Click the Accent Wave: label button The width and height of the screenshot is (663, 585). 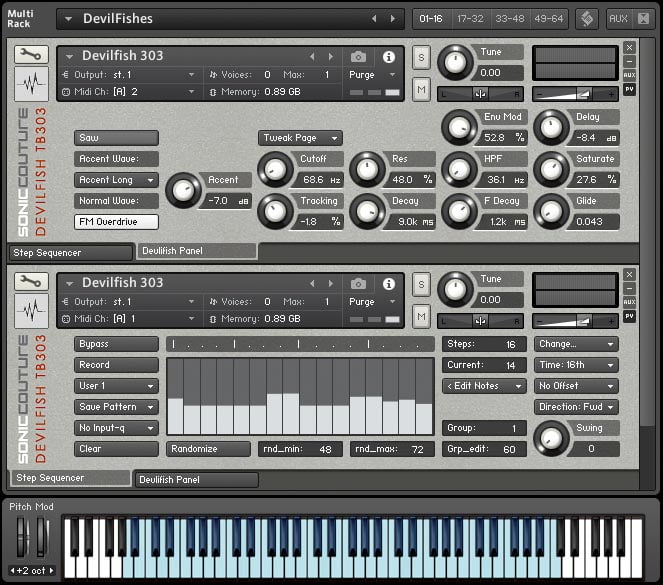(x=116, y=159)
